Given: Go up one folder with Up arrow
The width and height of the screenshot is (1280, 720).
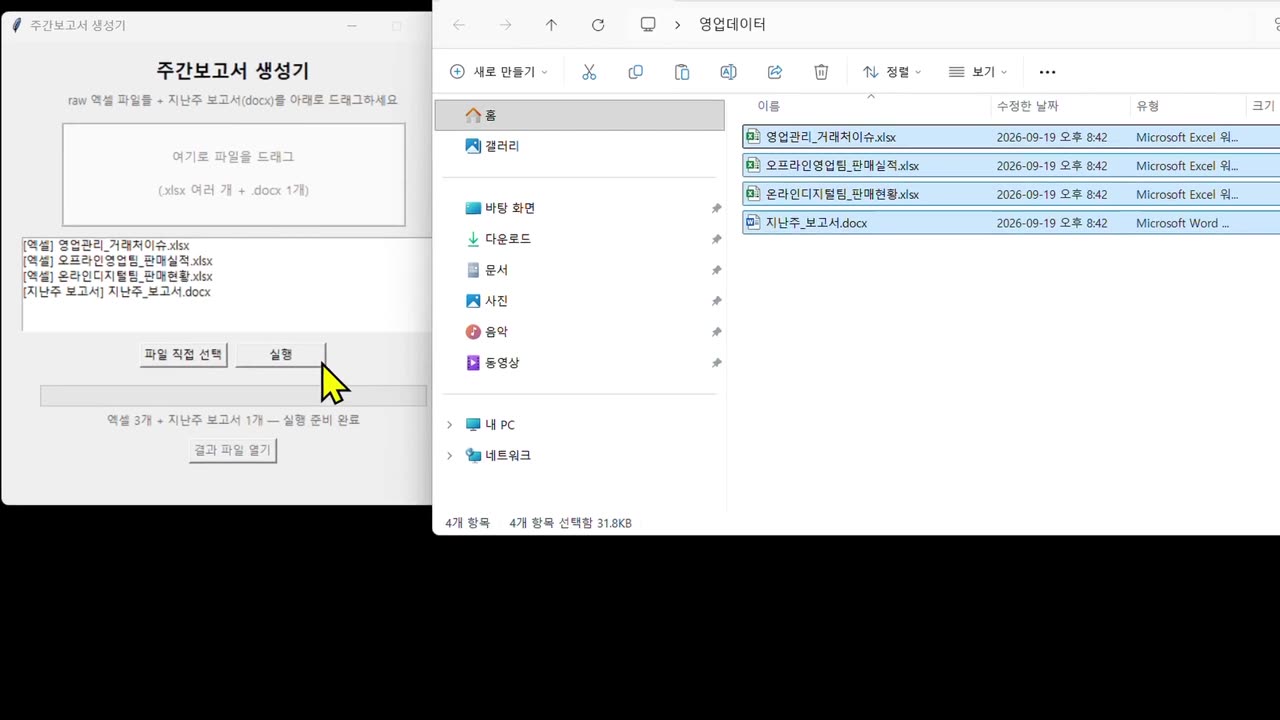Looking at the screenshot, I should tap(551, 25).
